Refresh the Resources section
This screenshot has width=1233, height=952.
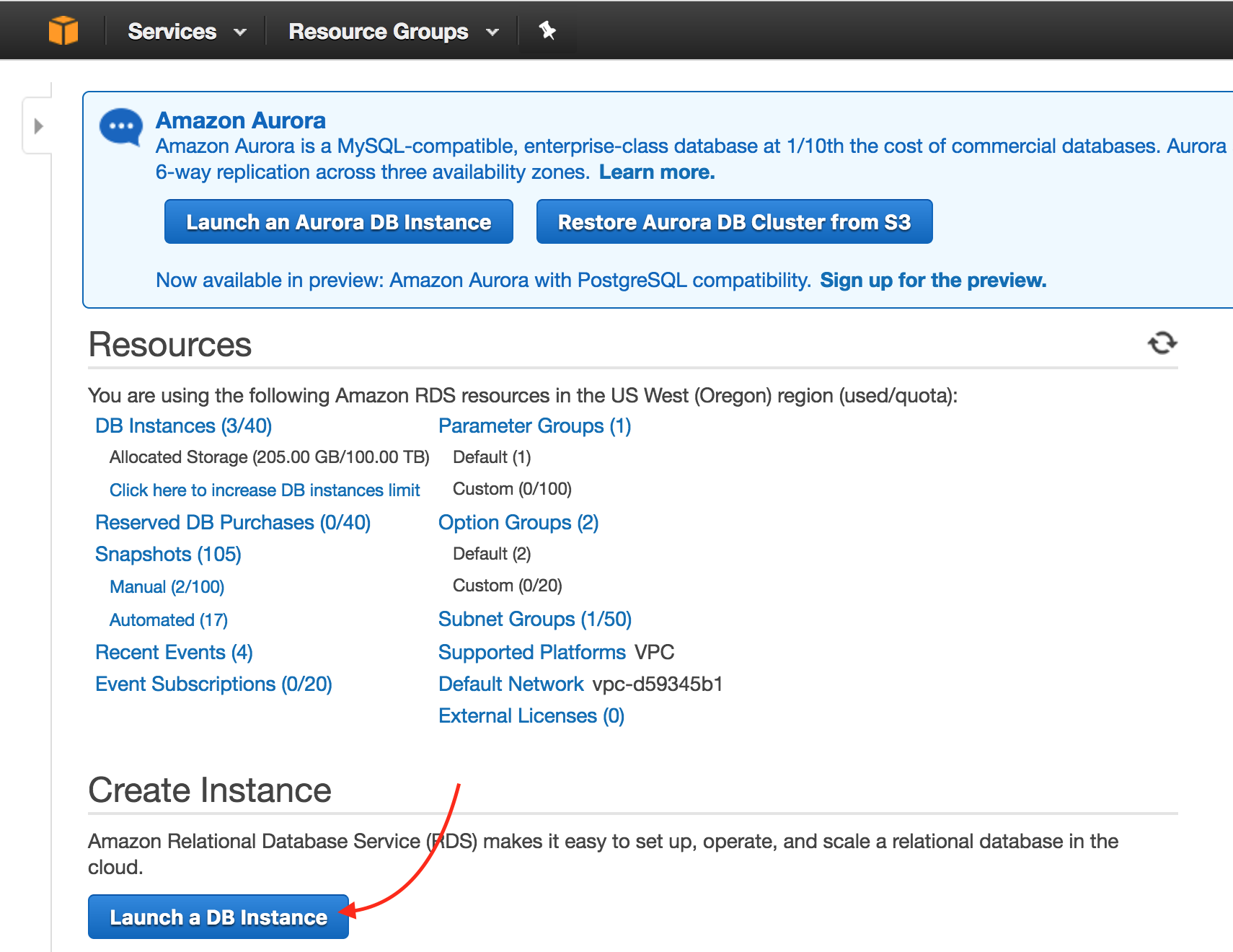click(1162, 343)
